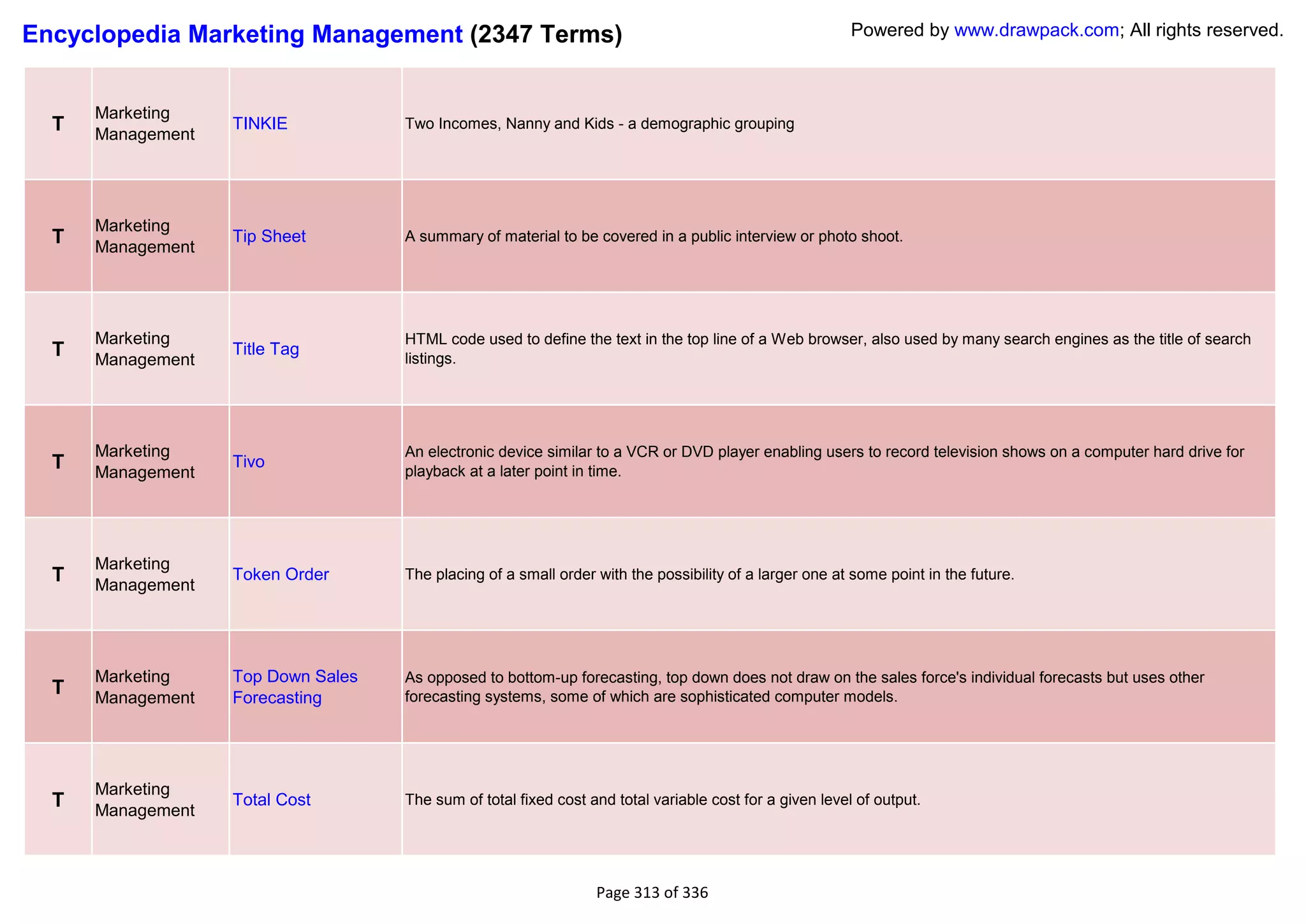
Task: Click the 'All rights reserved.' text
Action: coord(1207,30)
